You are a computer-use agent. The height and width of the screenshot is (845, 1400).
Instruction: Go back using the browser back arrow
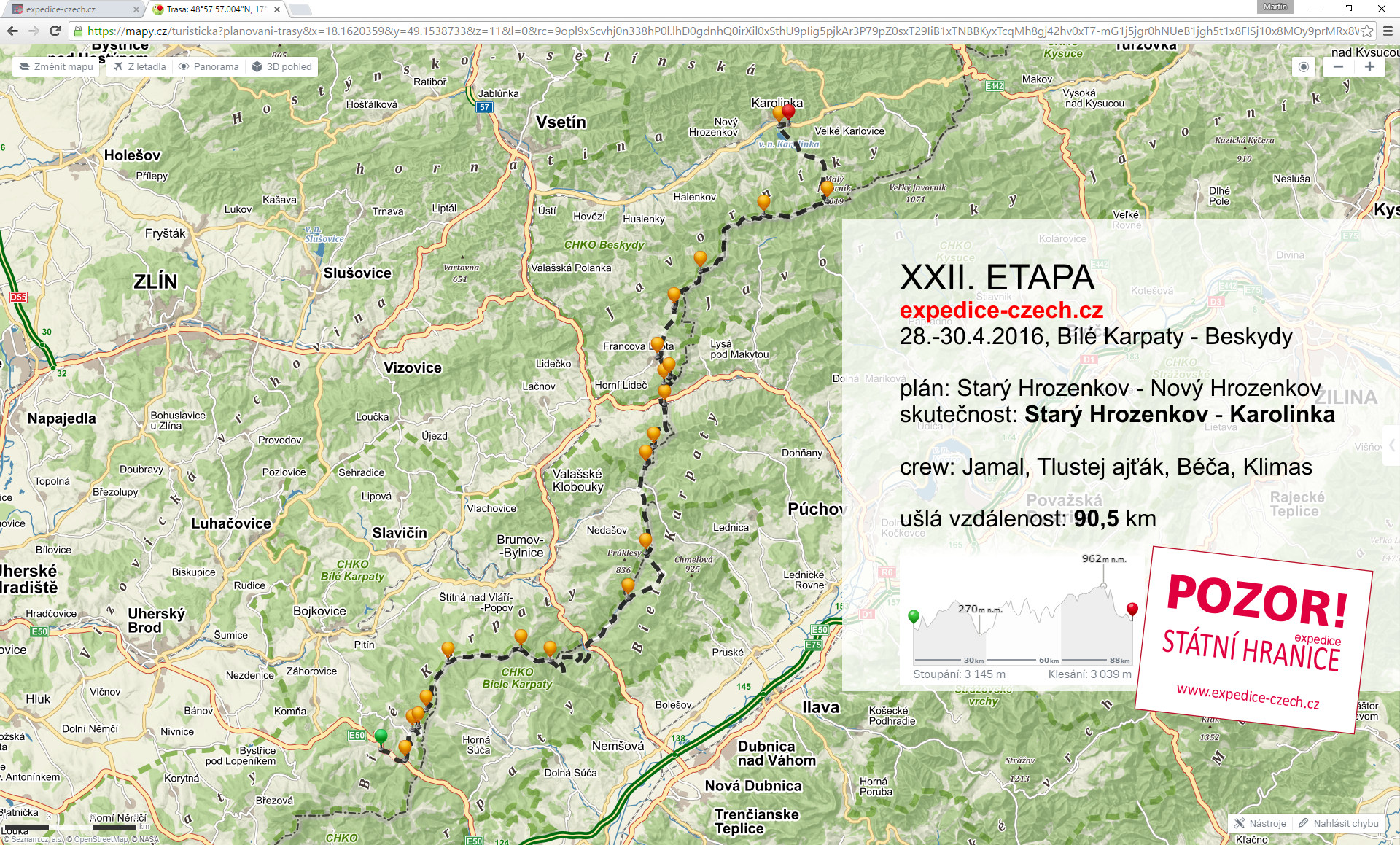[12, 31]
